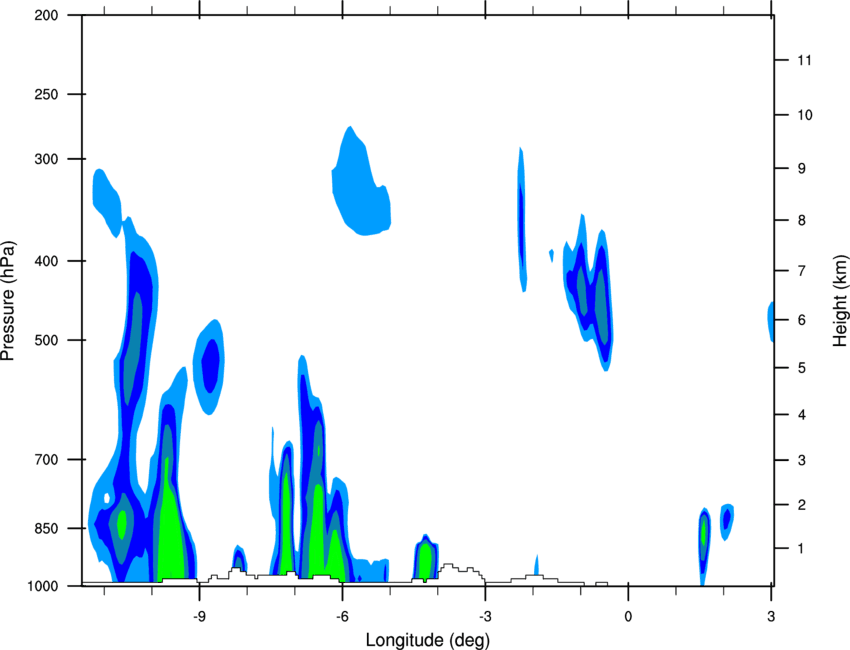
Task: Click the 11 km height label
Action: coord(804,60)
